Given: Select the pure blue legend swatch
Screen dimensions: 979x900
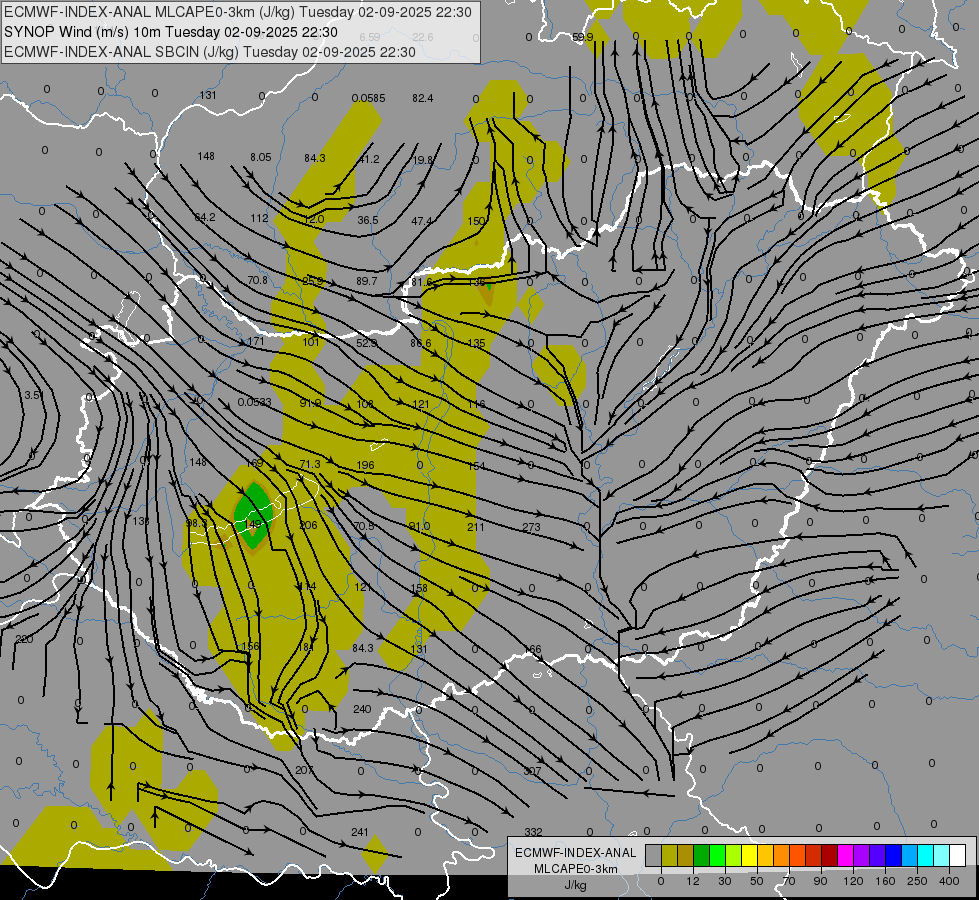Looking at the screenshot, I should 893,855.
